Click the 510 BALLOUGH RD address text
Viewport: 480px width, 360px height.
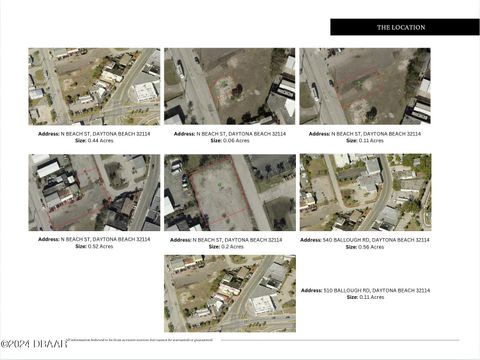click(365, 291)
